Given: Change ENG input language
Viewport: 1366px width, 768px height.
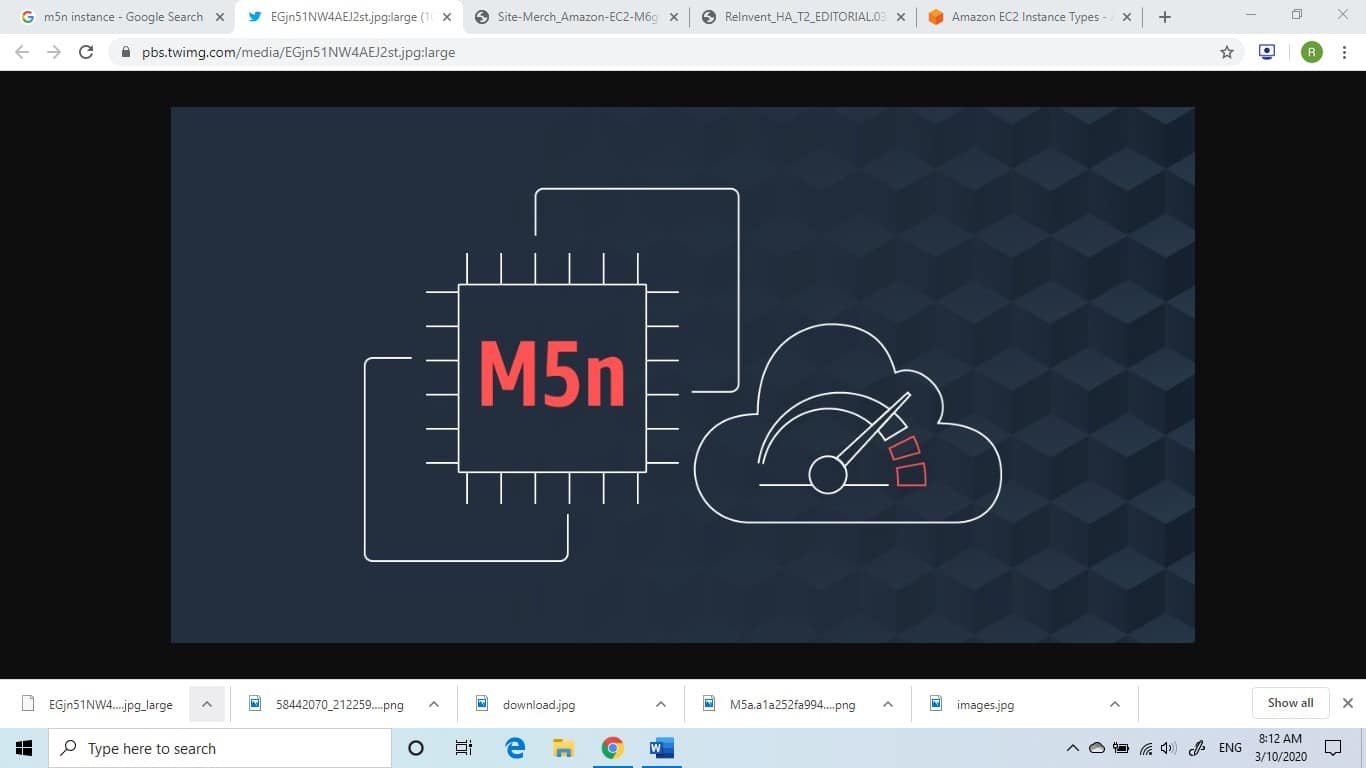Looking at the screenshot, I should point(1231,748).
